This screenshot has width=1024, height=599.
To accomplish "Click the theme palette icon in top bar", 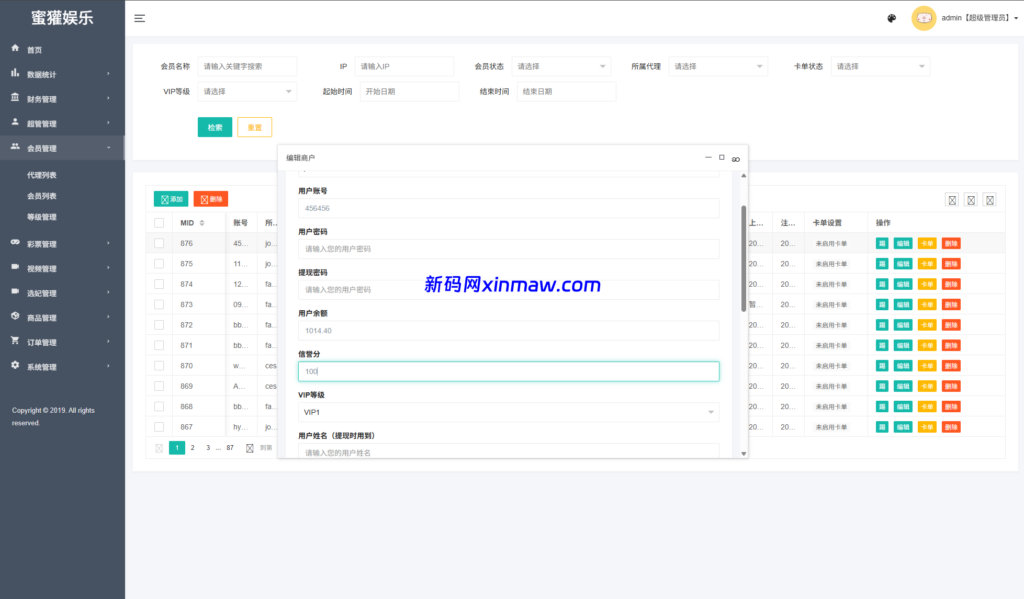I will (890, 18).
